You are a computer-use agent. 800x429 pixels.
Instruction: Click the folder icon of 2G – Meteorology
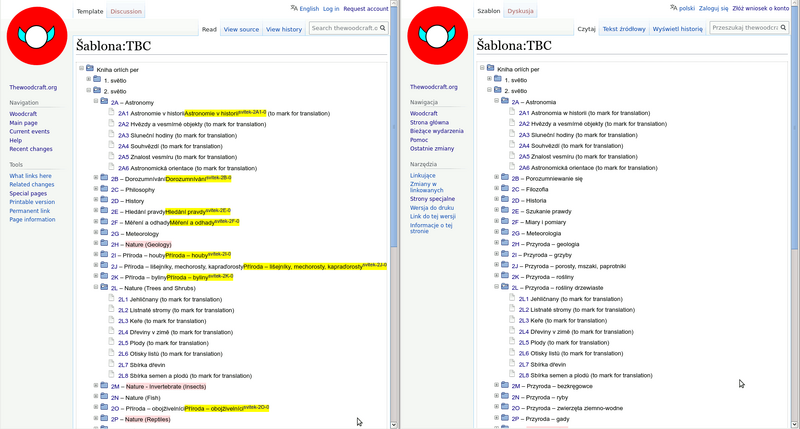104,233
